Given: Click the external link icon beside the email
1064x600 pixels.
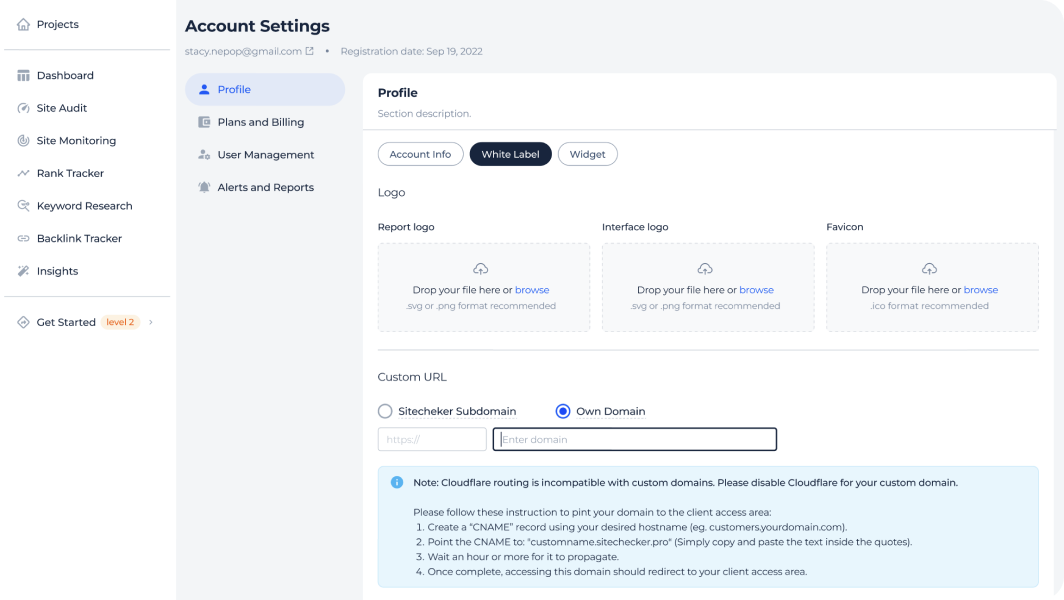Looking at the screenshot, I should (309, 51).
